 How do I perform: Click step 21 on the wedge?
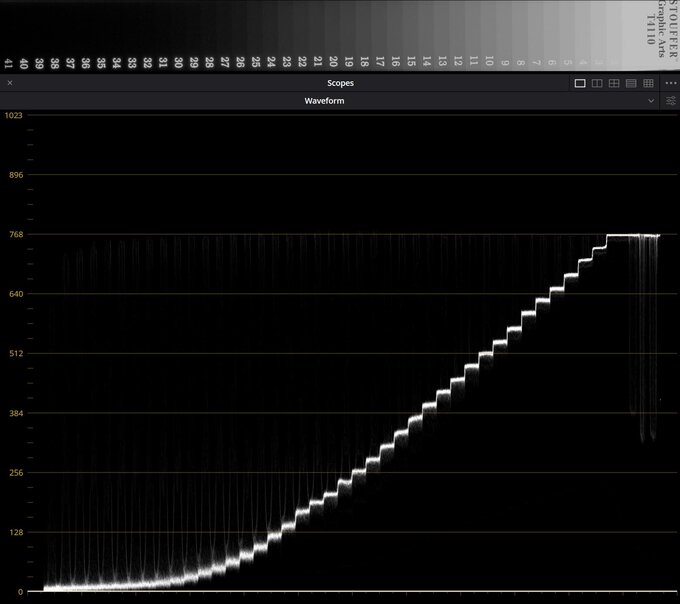coord(317,62)
